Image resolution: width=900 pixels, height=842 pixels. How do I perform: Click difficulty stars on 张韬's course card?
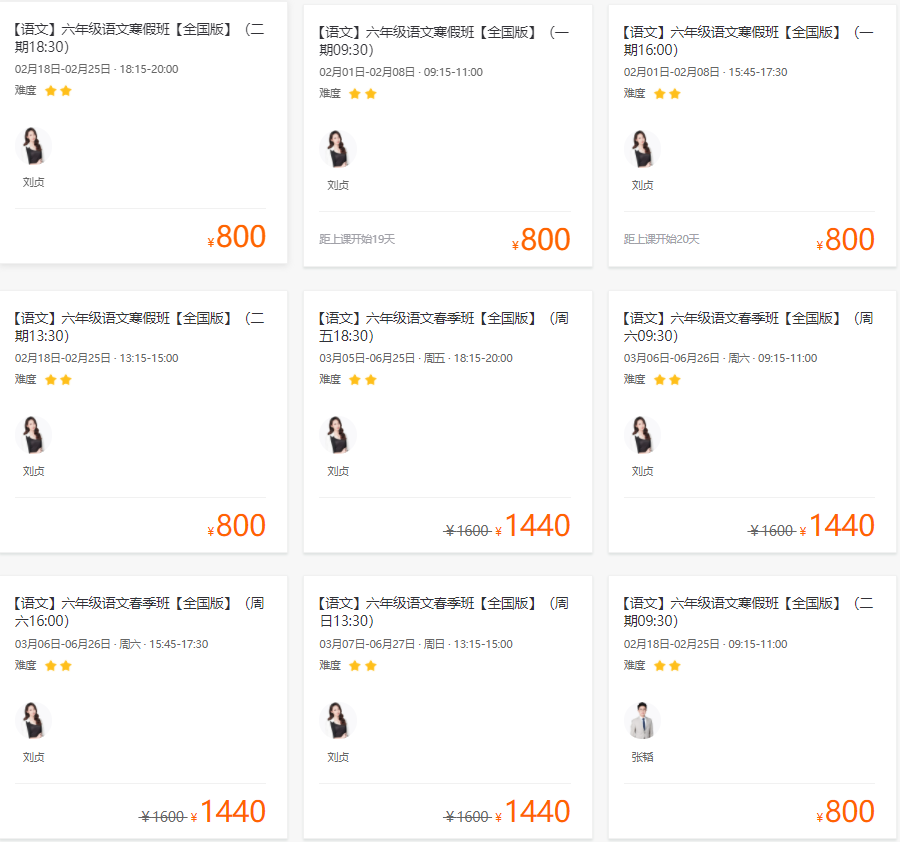click(x=667, y=666)
